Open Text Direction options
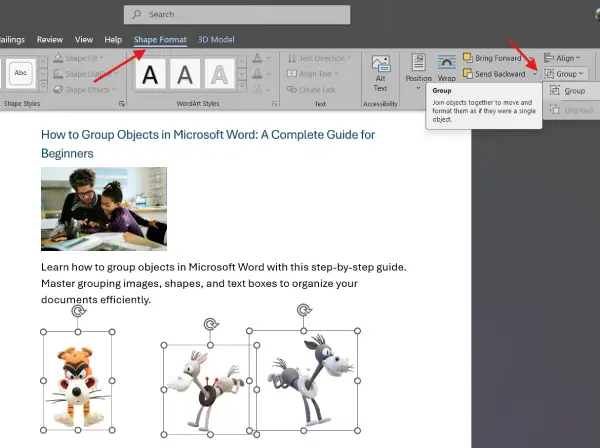The height and width of the screenshot is (448, 600). point(319,58)
